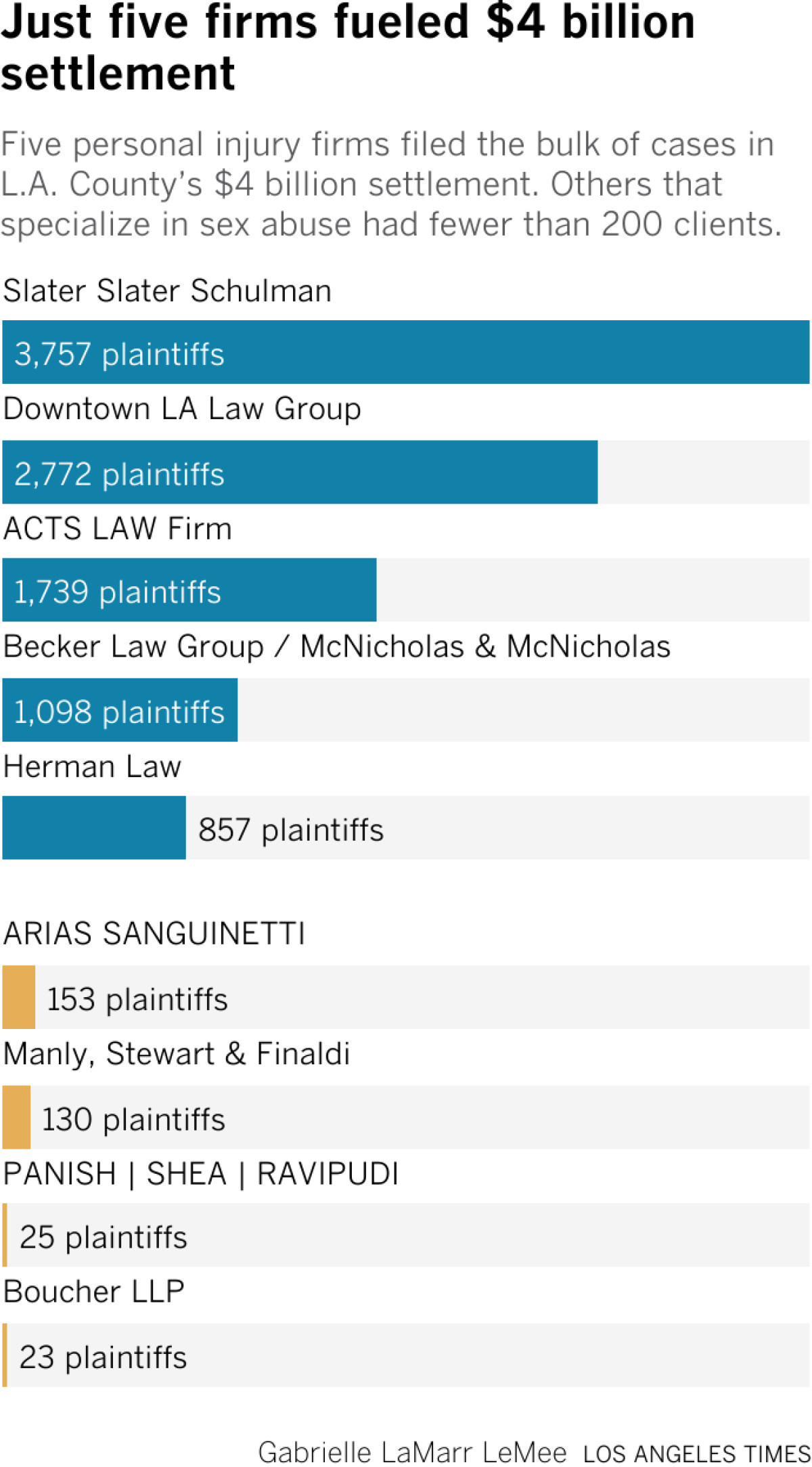Click the blue 1,098 plaintiffs bar

(x=120, y=710)
